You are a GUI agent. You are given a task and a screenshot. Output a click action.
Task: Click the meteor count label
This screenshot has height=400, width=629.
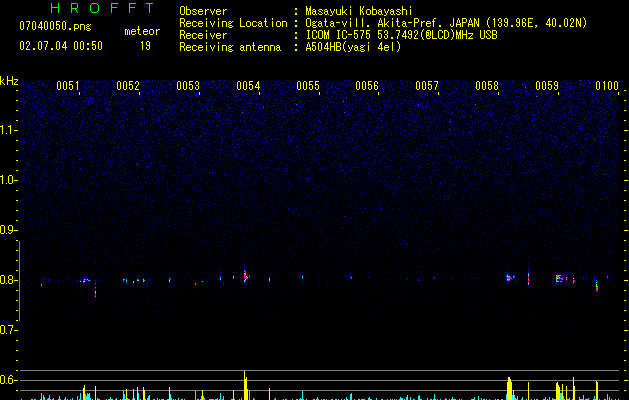click(142, 31)
